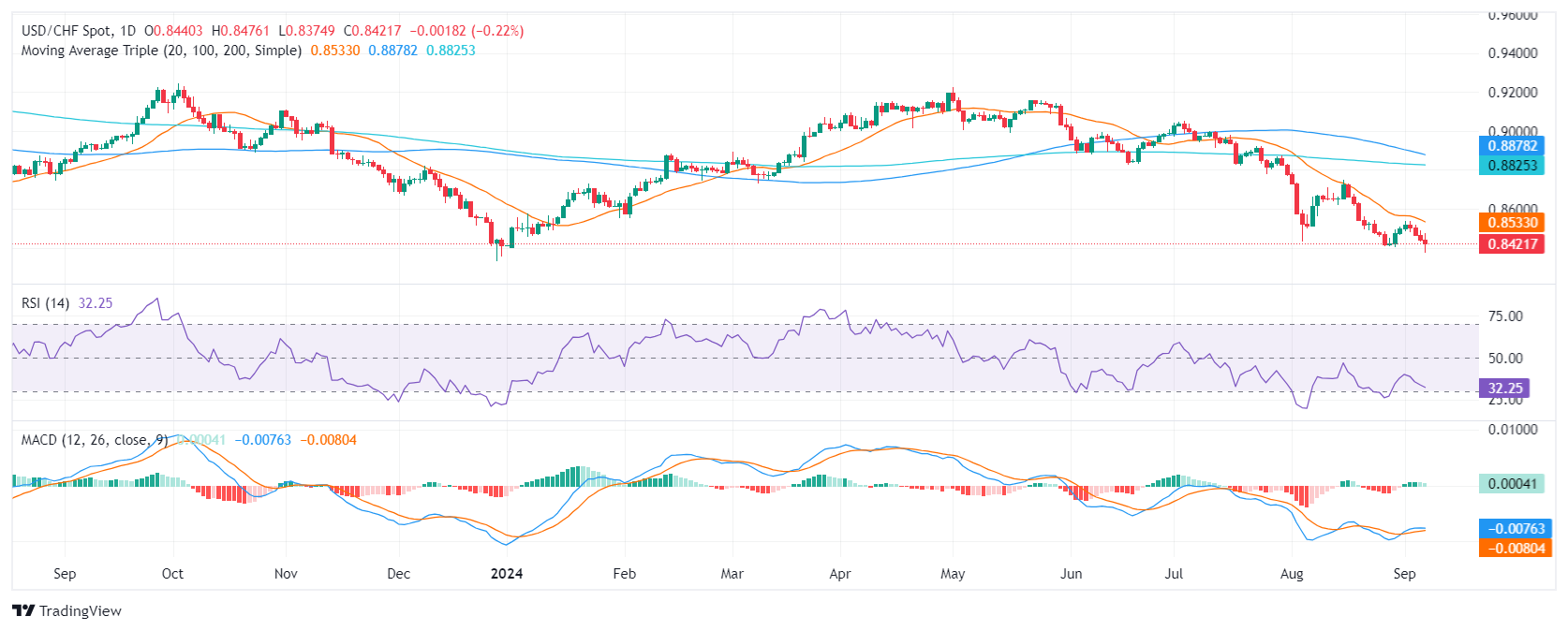
Task: Click the RSI (14) indicator label
Action: (45, 303)
